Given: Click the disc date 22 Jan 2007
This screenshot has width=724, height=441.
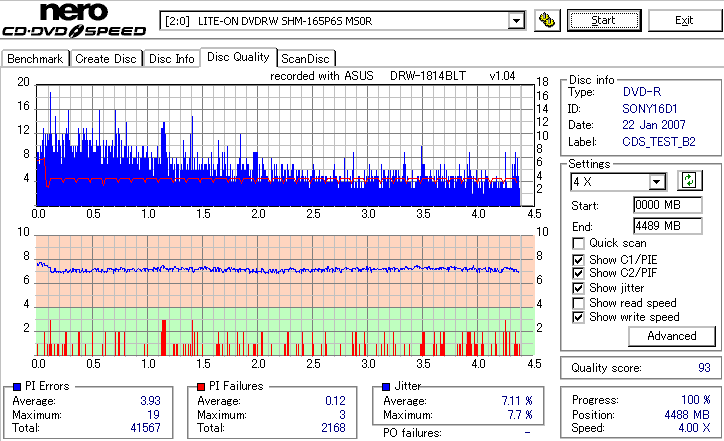Looking at the screenshot, I should pyautogui.click(x=654, y=125).
